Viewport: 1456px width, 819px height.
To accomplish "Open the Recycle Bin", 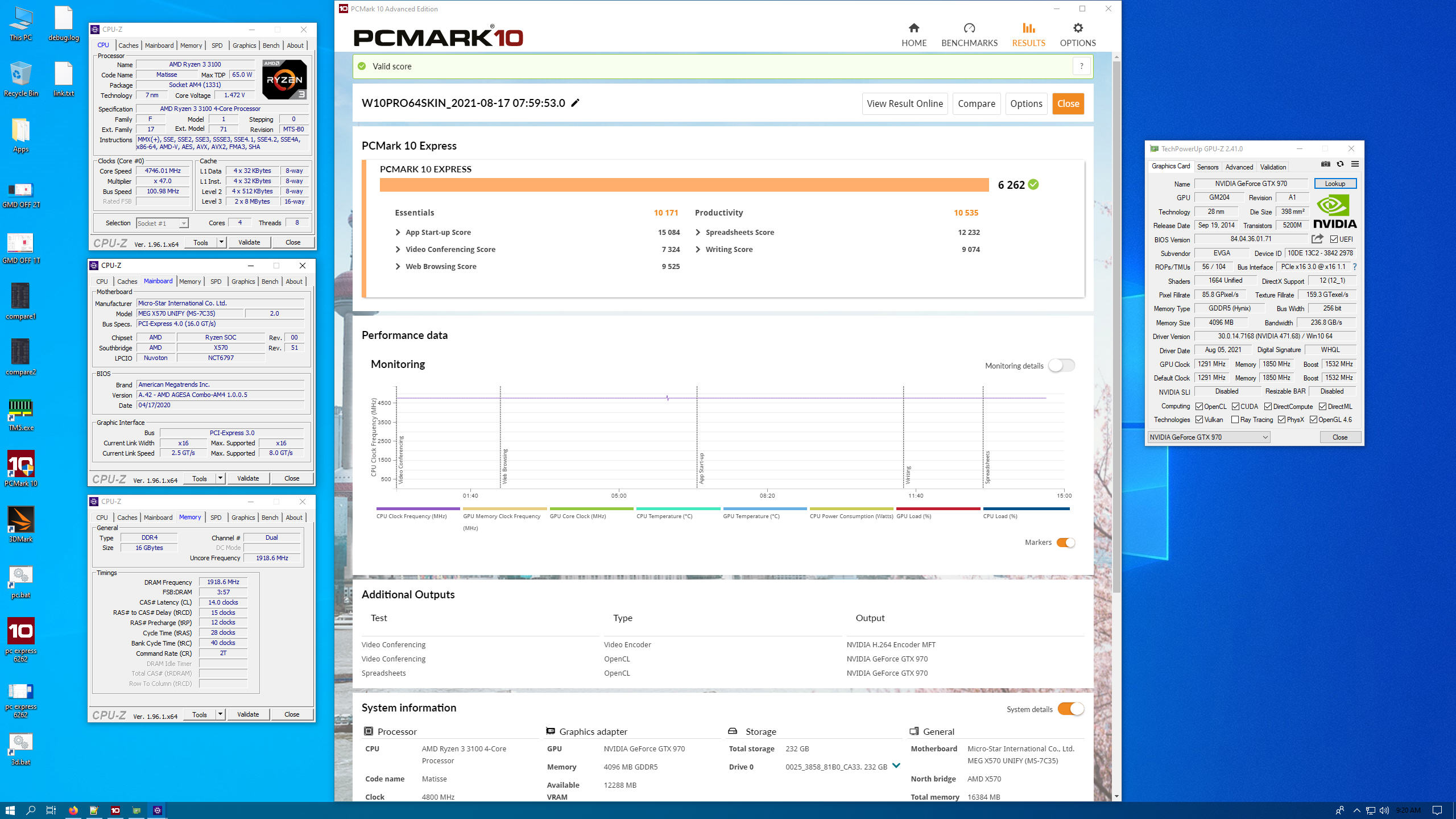I will (x=20, y=80).
